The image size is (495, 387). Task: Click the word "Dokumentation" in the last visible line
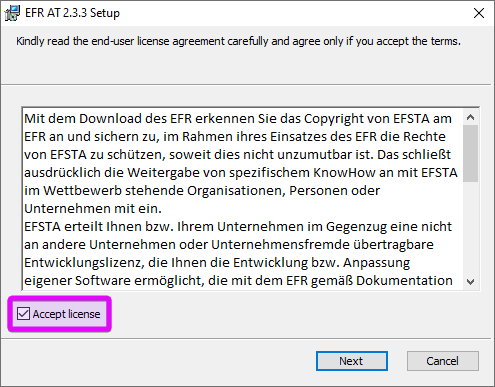(x=404, y=281)
